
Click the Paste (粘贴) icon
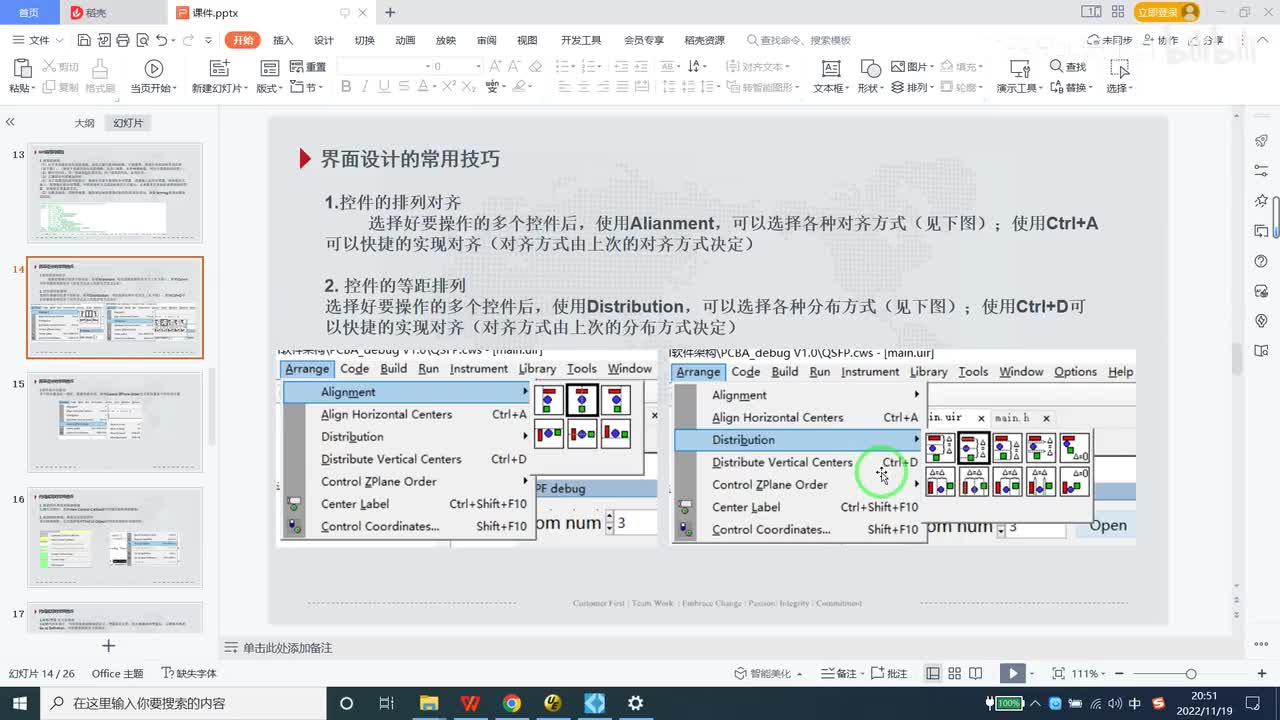point(21,69)
